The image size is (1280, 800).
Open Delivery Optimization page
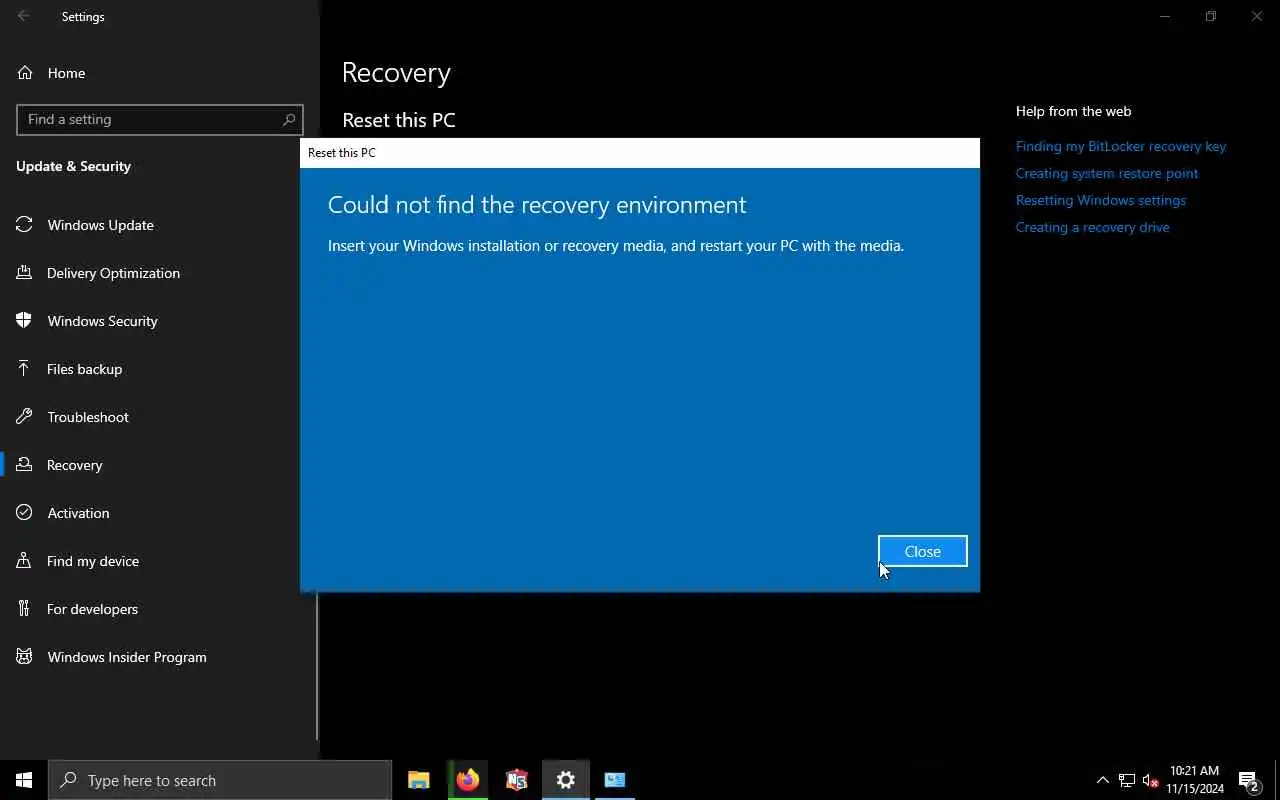click(160, 273)
